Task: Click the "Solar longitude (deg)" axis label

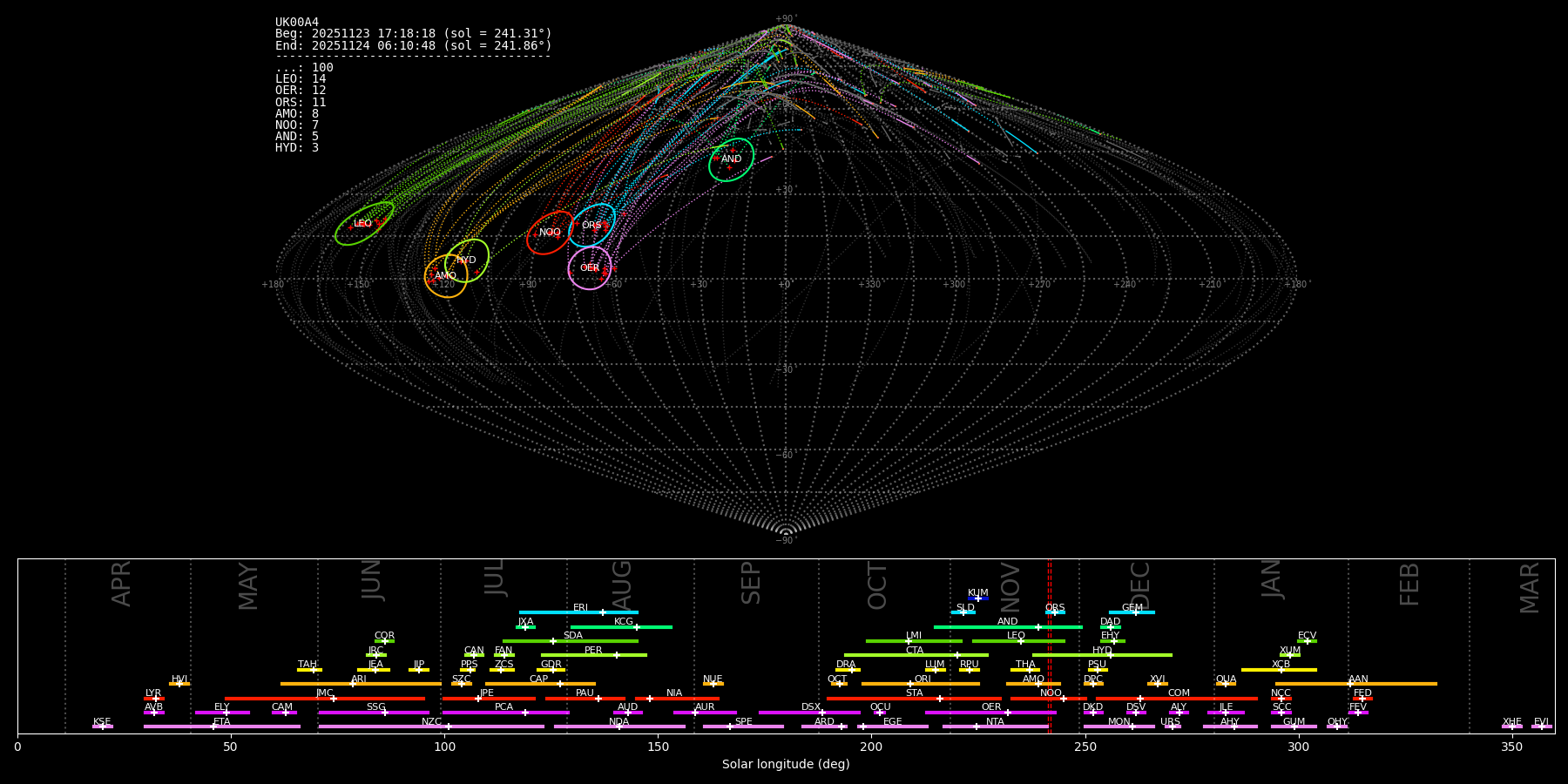Action: pyautogui.click(x=786, y=765)
